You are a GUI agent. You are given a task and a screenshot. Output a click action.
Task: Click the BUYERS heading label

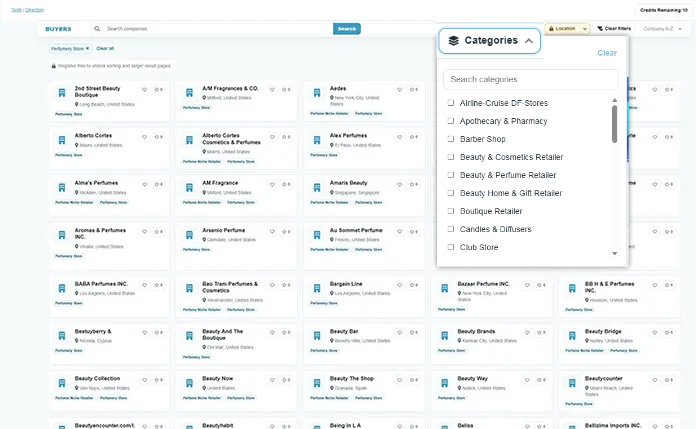coord(58,29)
